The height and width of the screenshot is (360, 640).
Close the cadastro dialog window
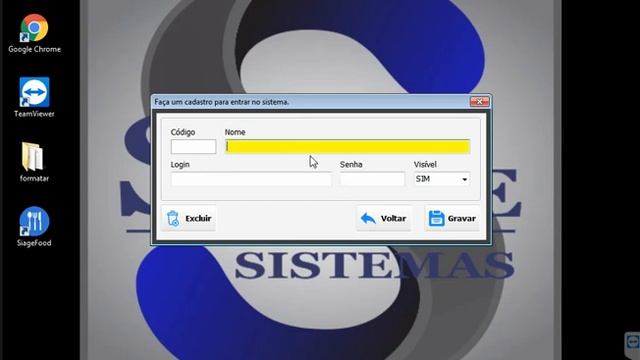[x=480, y=101]
